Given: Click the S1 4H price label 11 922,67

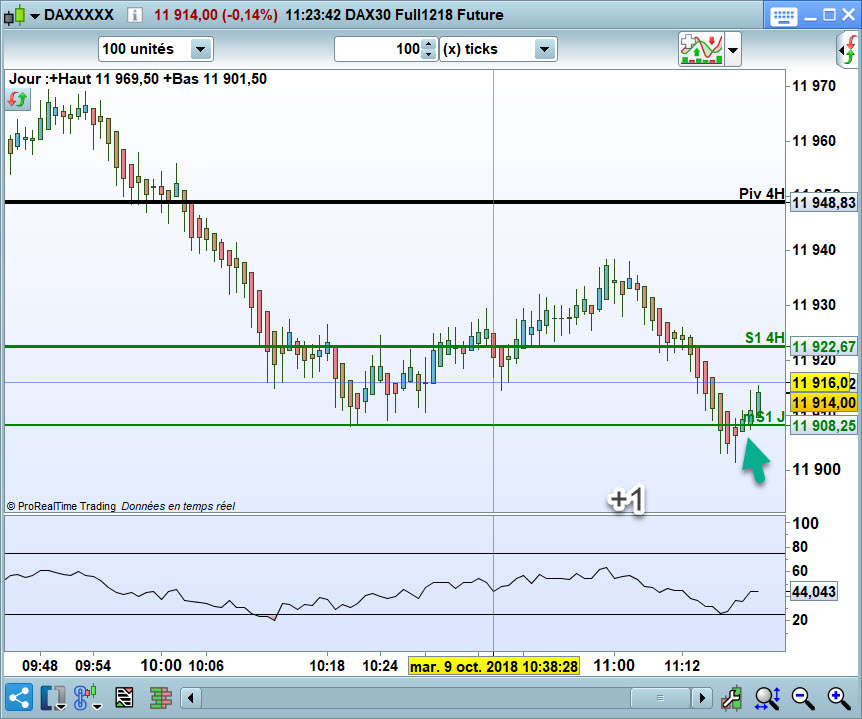Looking at the screenshot, I should 823,346.
